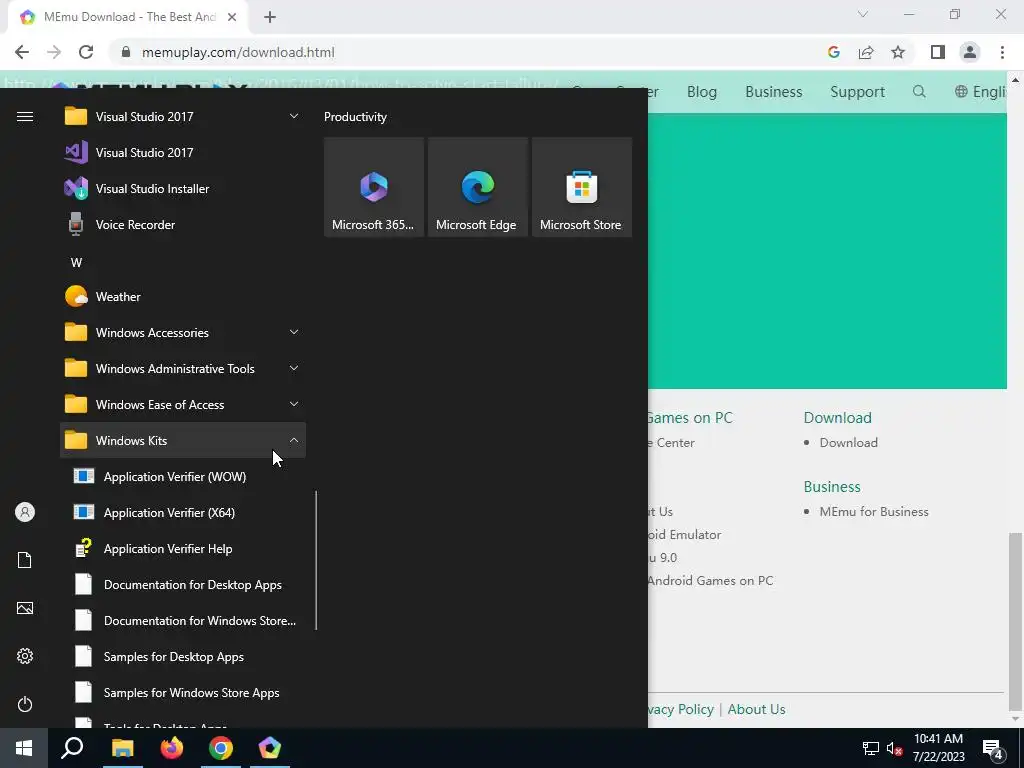Open Documentation for Desktop Apps
1024x768 pixels.
(x=183, y=584)
